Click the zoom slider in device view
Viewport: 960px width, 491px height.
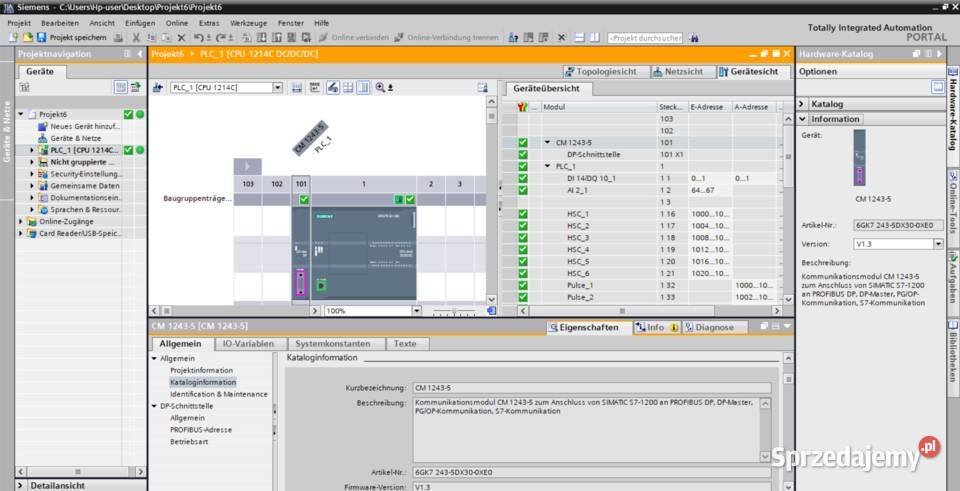[x=454, y=311]
